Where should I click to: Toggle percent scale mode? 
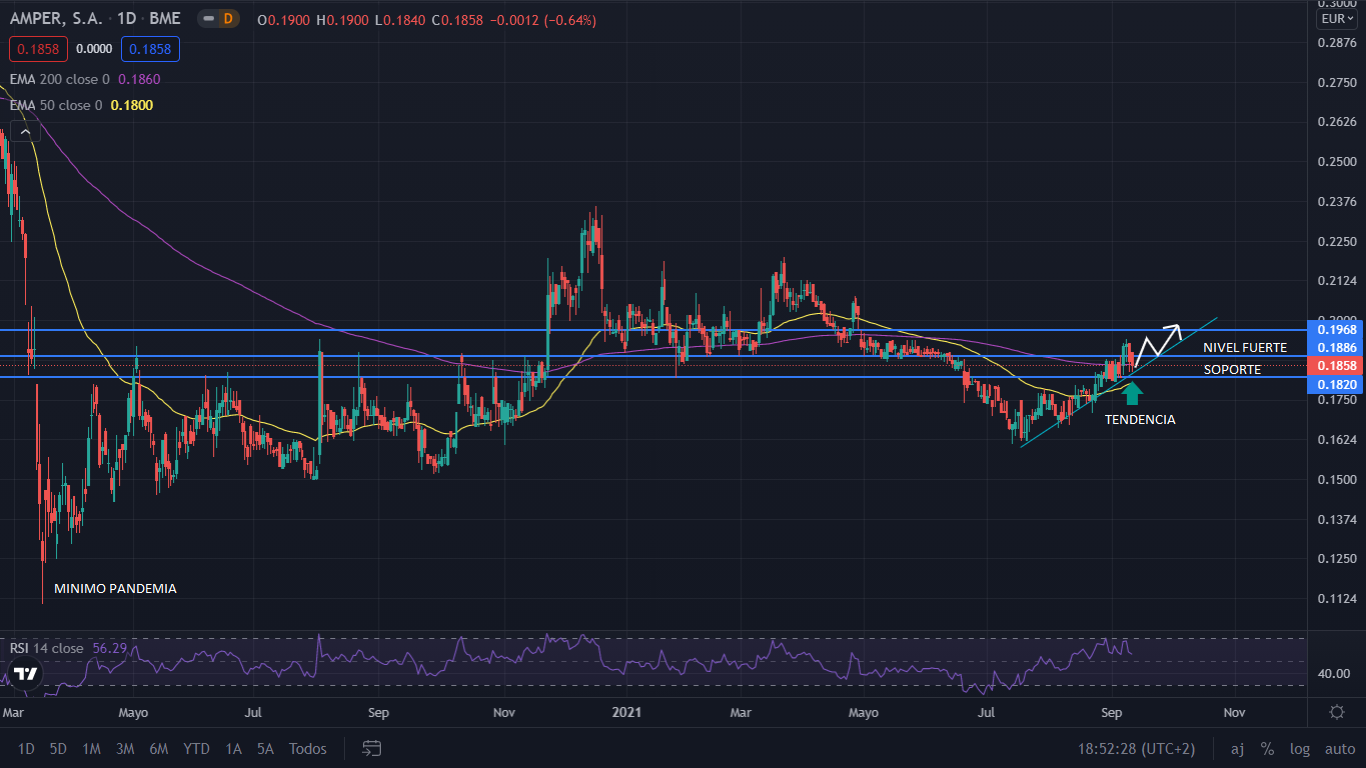1267,748
